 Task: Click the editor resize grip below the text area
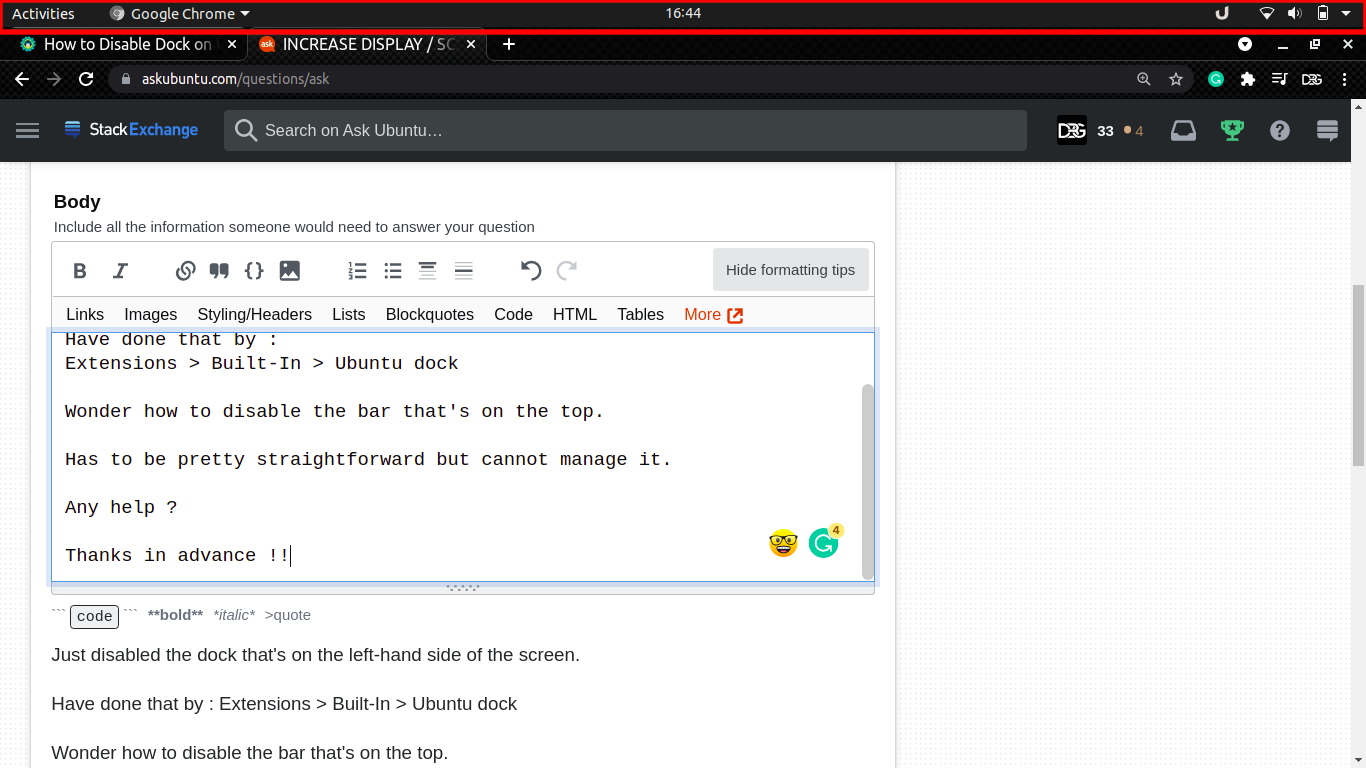[x=463, y=588]
